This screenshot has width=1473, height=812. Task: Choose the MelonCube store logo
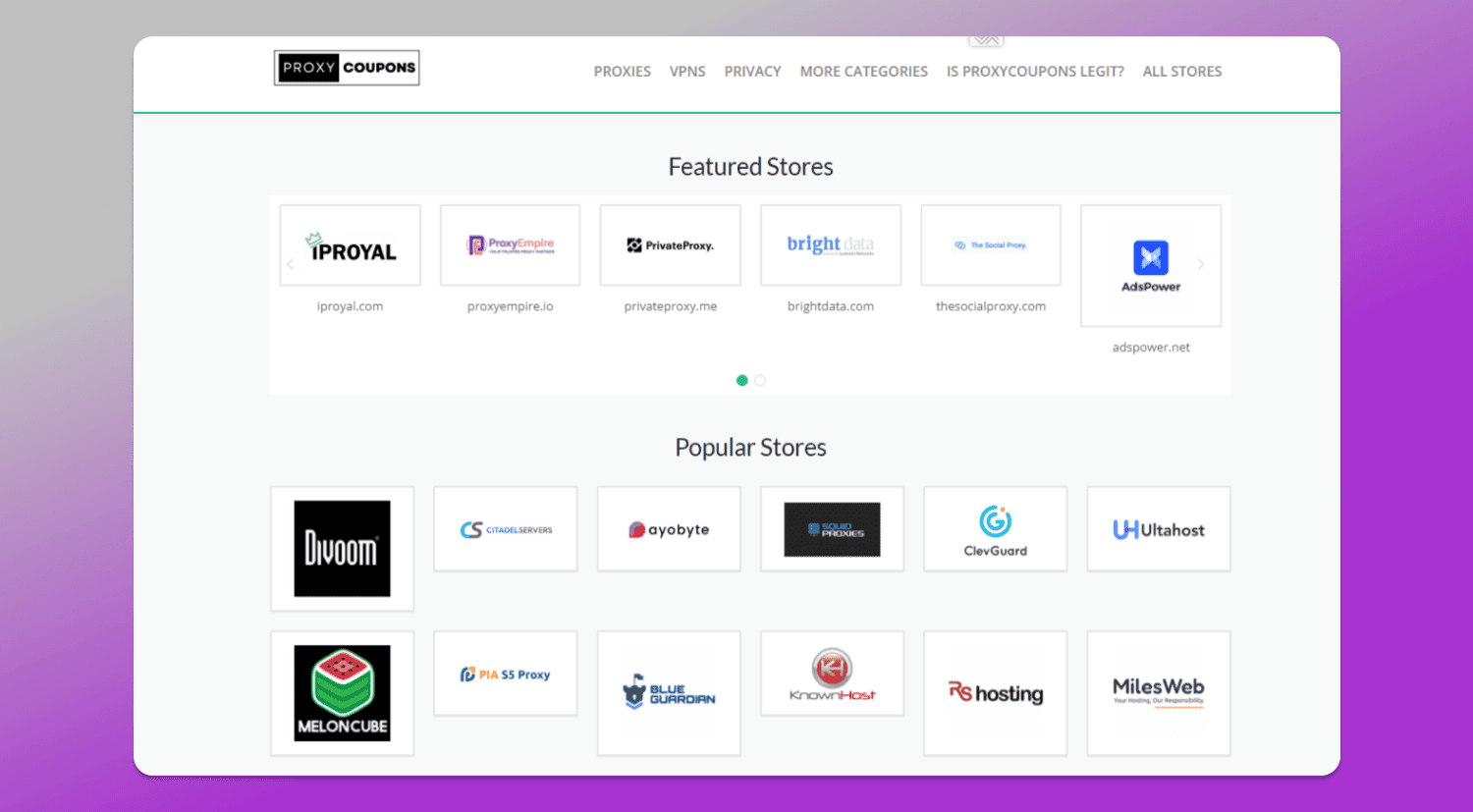(342, 693)
